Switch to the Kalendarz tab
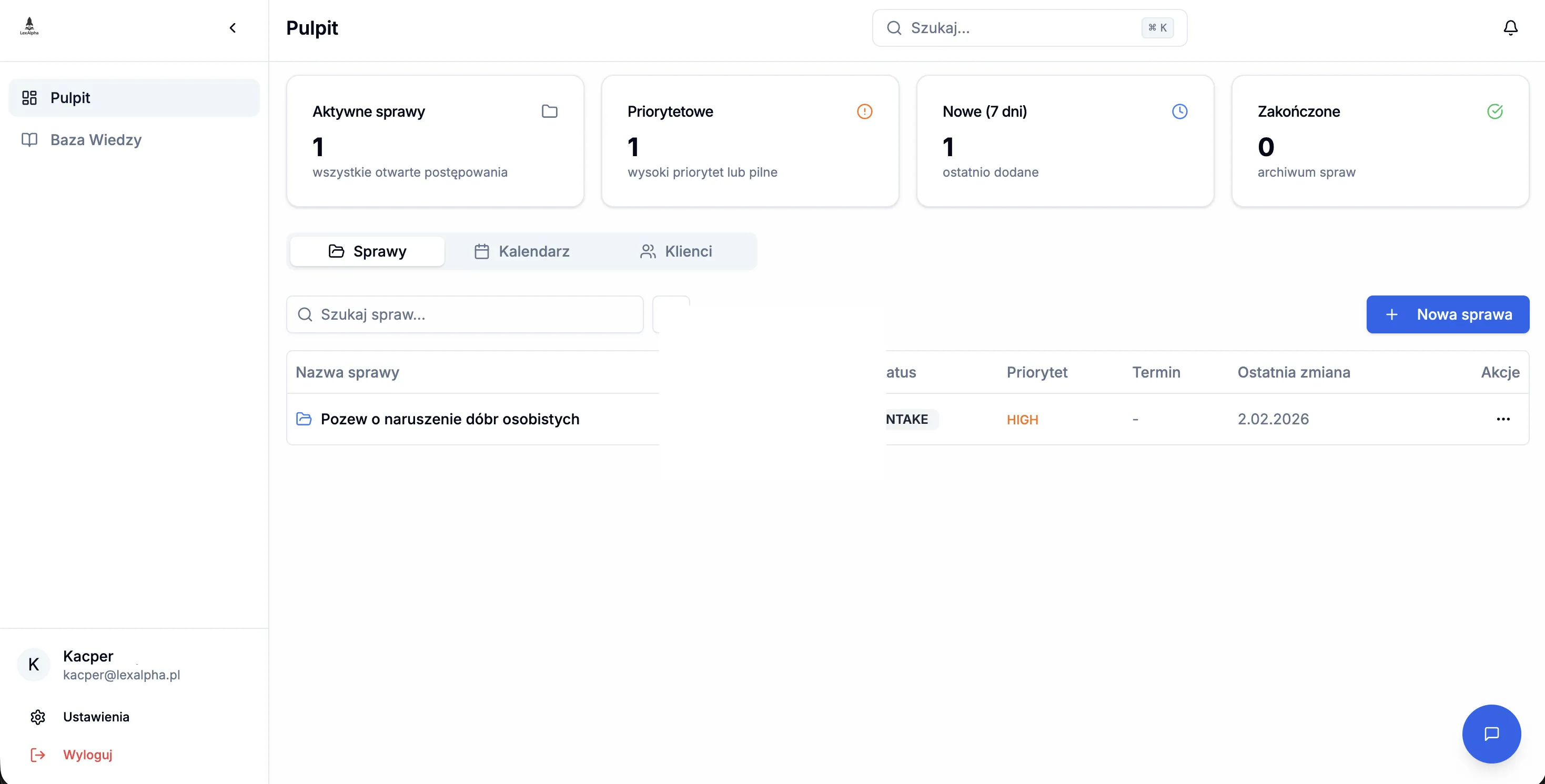Viewport: 1545px width, 784px height. point(522,251)
